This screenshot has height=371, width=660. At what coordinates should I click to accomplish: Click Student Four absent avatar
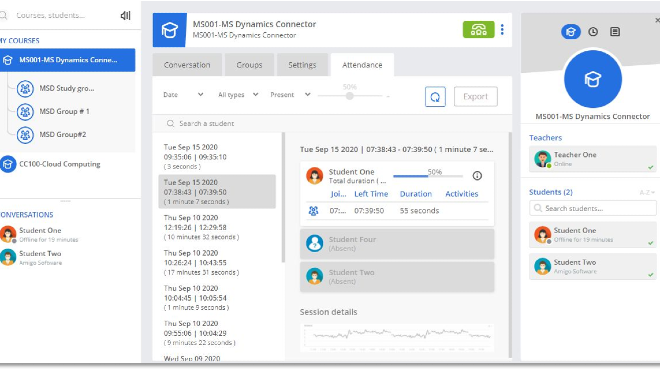click(x=314, y=243)
